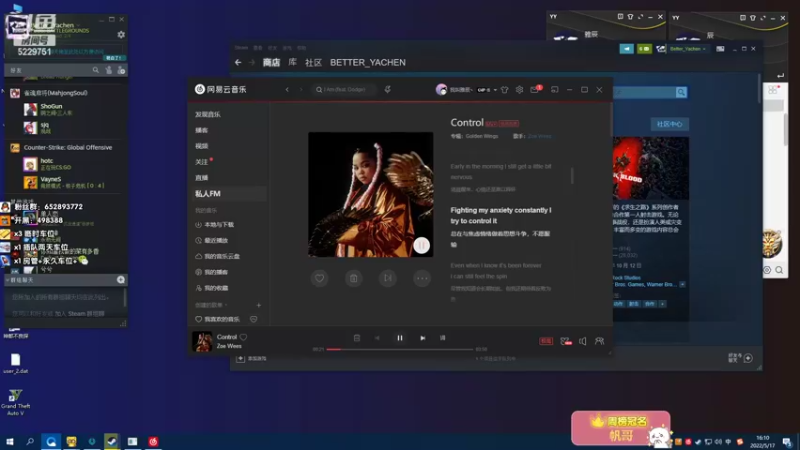Select 关注 in NetEase sidebar
This screenshot has width=800, height=450.
(202, 162)
